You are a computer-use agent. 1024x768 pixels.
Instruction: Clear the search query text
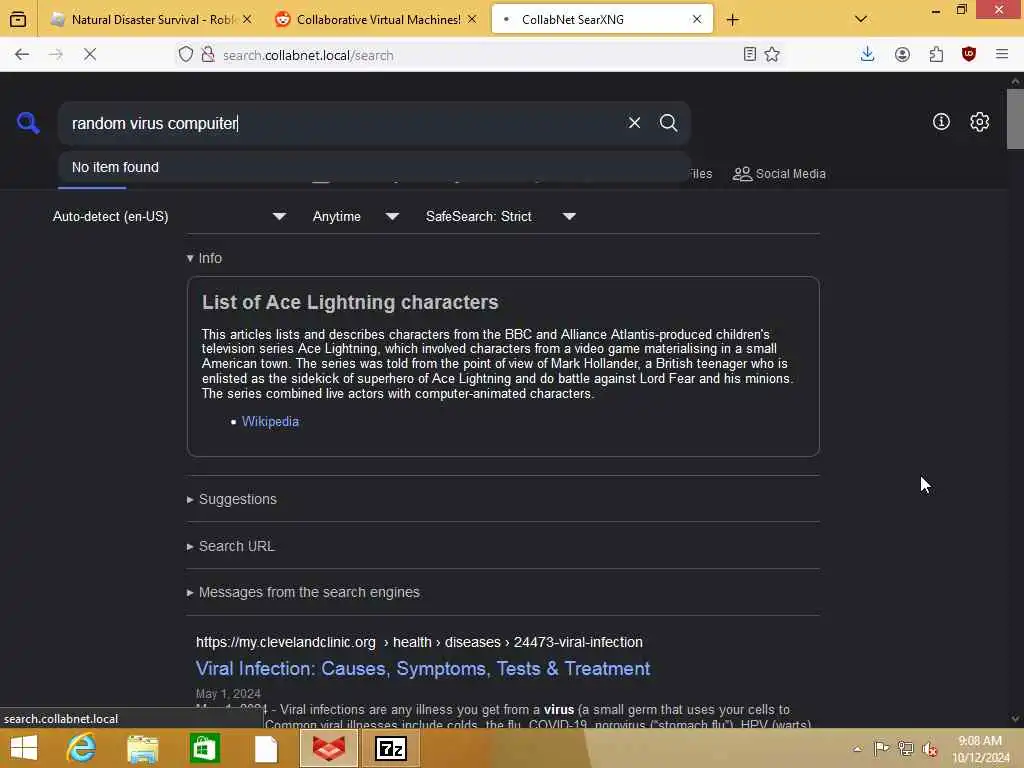click(x=634, y=123)
